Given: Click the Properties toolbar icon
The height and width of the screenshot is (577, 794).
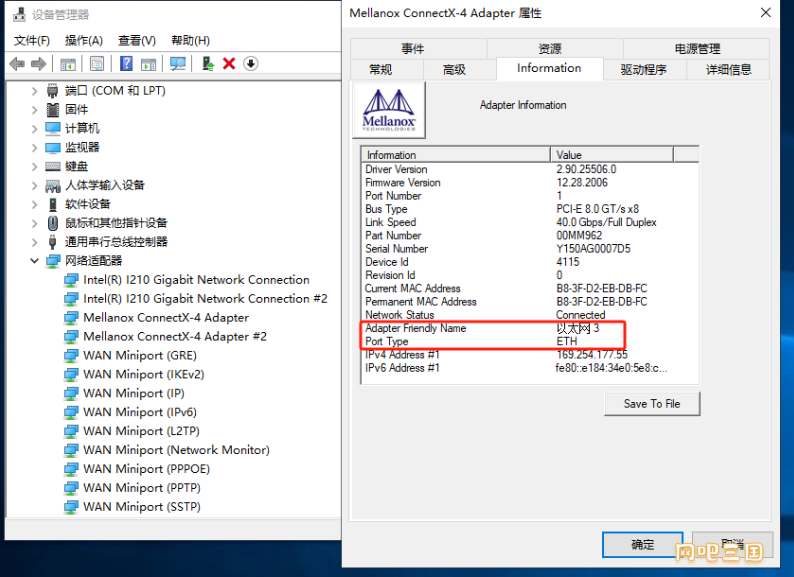Looking at the screenshot, I should [x=96, y=64].
